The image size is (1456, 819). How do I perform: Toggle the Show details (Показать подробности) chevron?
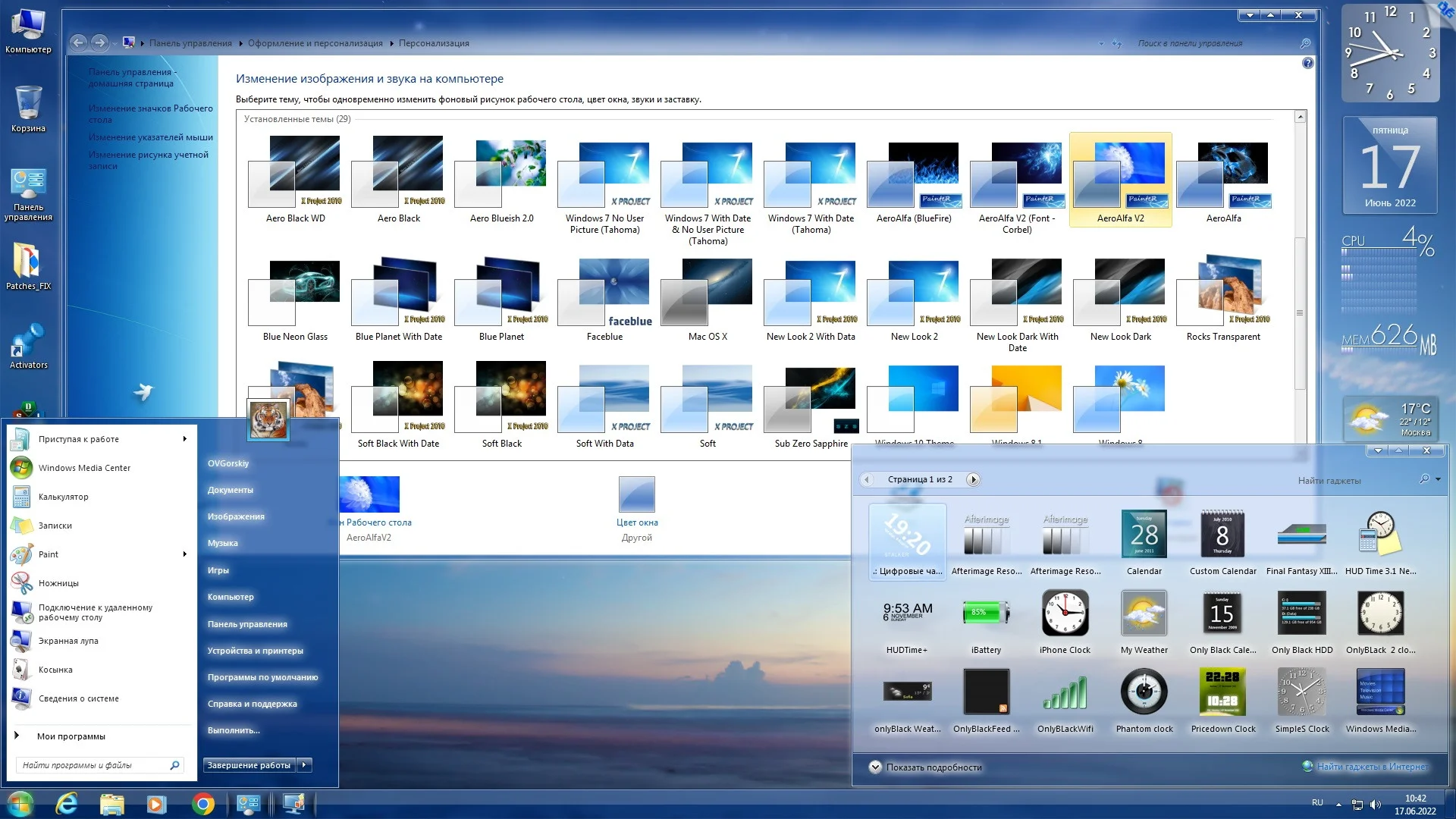click(x=875, y=767)
